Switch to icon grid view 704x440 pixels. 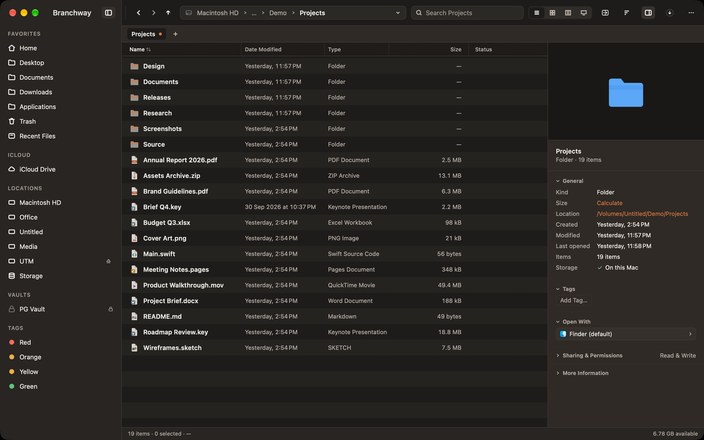coord(552,13)
